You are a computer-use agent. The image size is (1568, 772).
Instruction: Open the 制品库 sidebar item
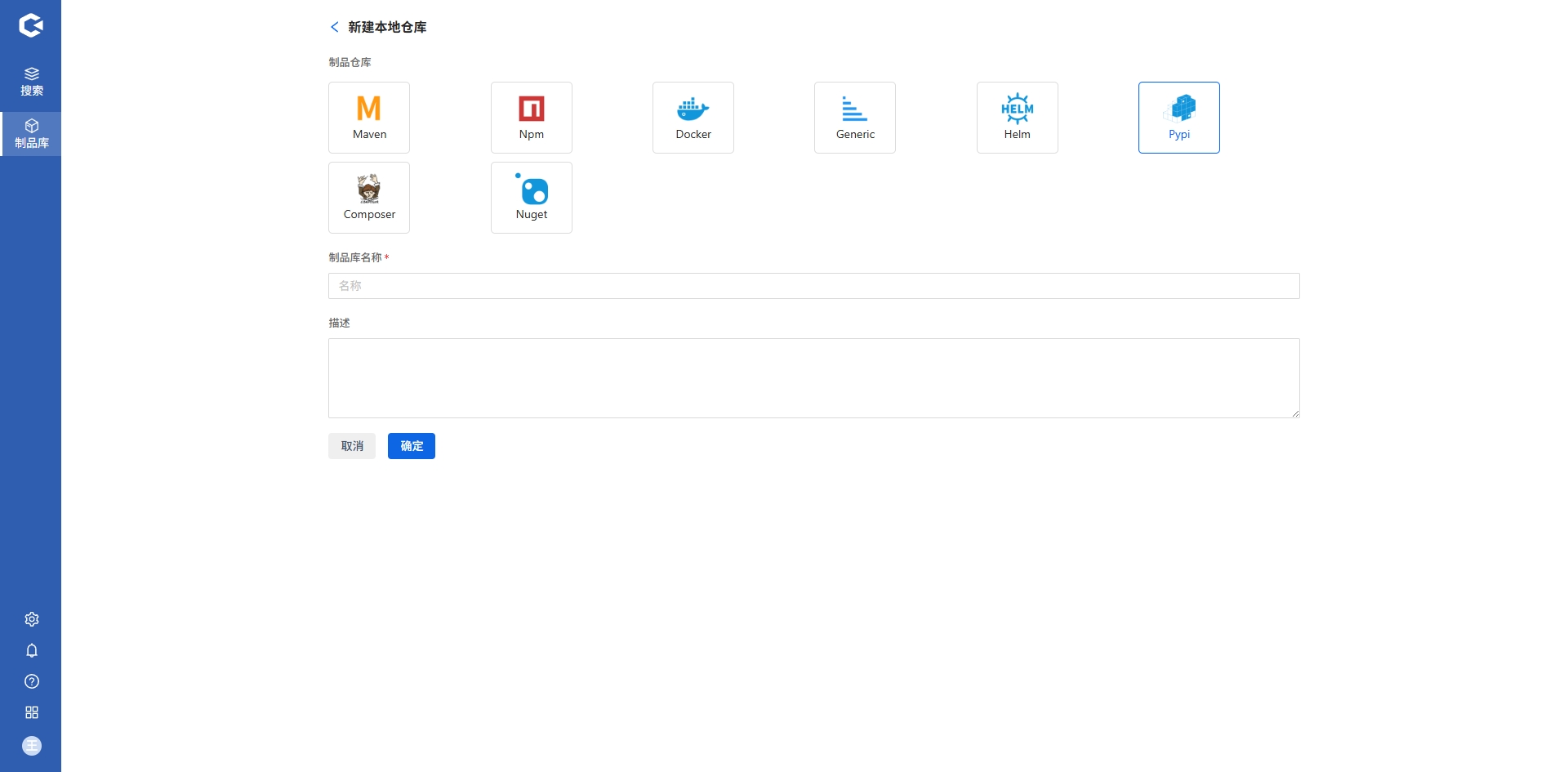(31, 134)
